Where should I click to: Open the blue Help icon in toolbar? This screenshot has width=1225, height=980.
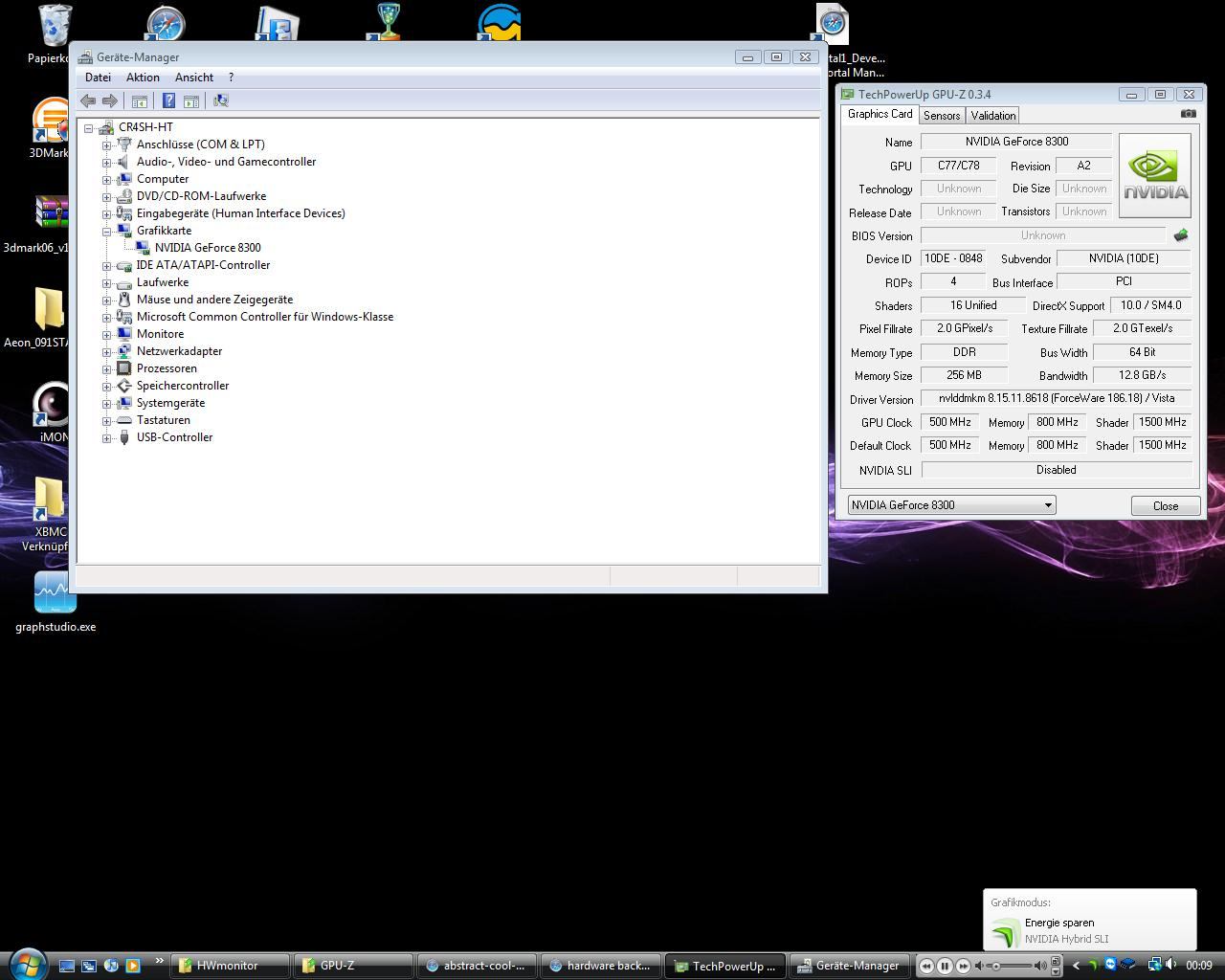coord(168,100)
